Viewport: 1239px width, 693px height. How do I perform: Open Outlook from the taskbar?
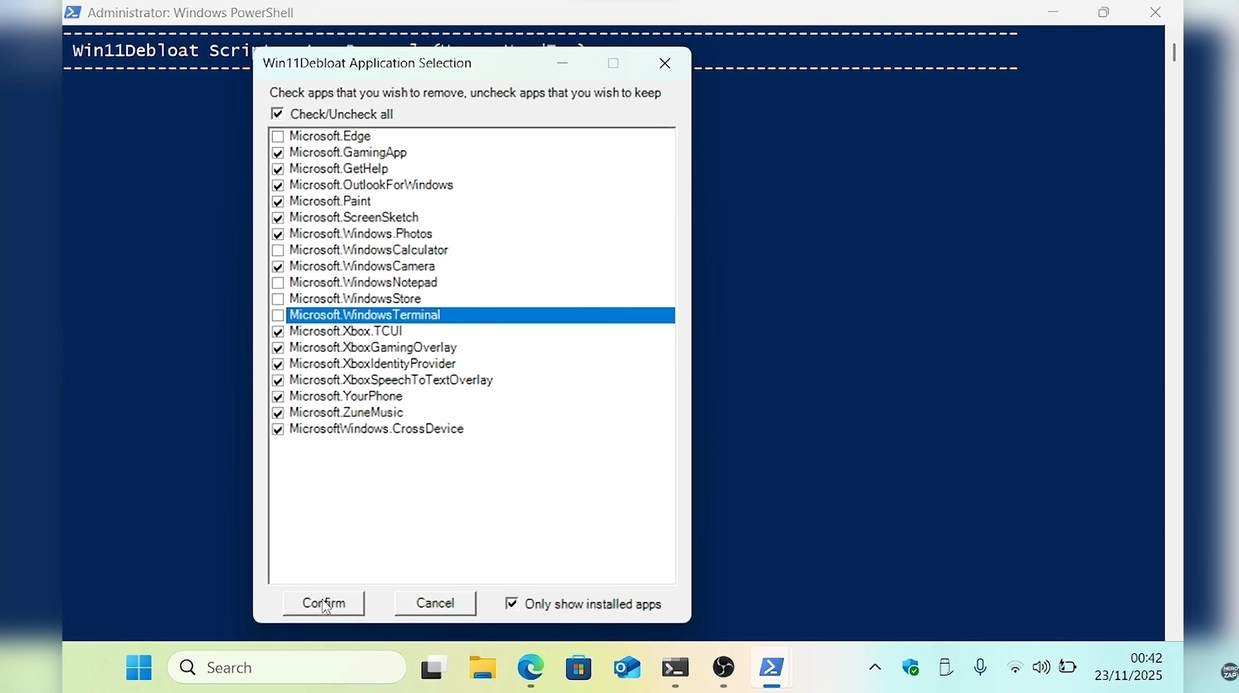click(x=627, y=668)
